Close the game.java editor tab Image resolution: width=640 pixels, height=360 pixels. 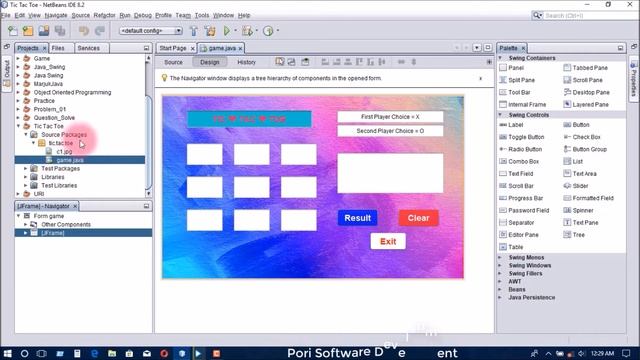click(240, 49)
